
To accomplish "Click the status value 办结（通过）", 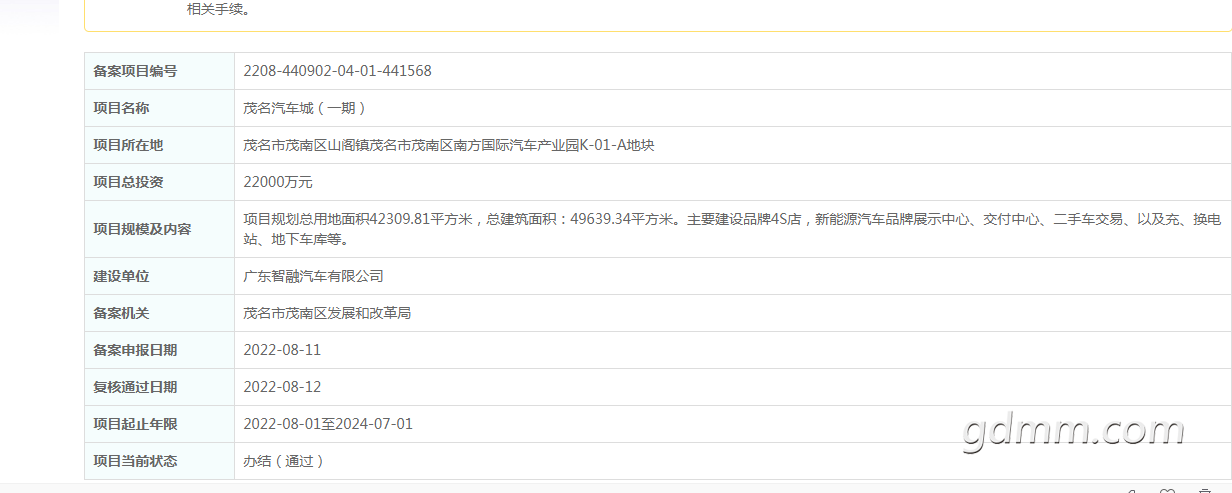I will (x=284, y=461).
